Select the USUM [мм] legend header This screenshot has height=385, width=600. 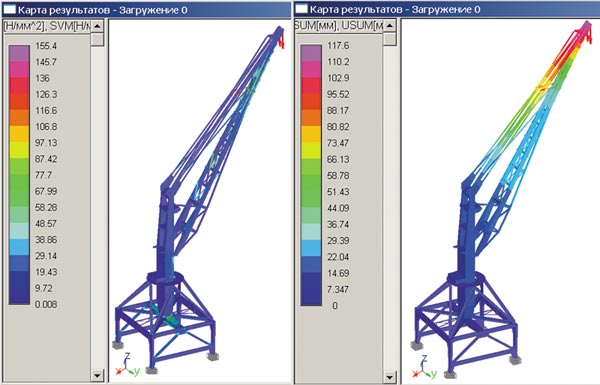339,26
